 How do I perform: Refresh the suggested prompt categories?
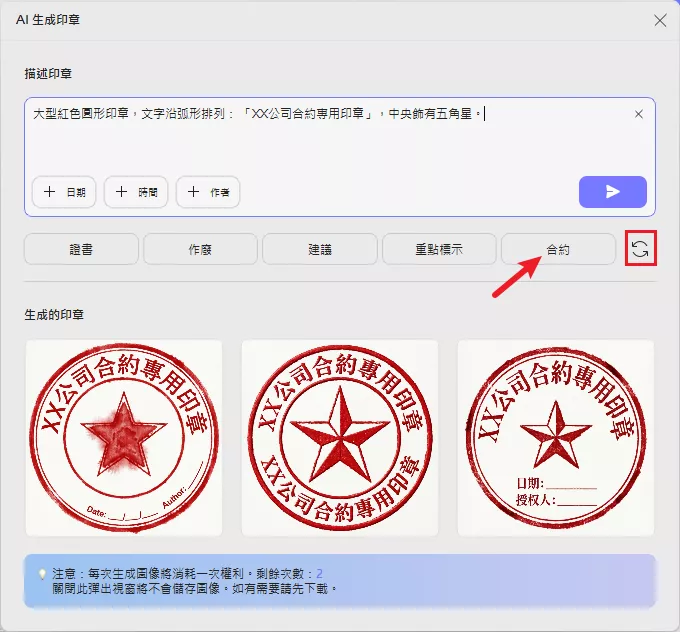click(x=640, y=249)
